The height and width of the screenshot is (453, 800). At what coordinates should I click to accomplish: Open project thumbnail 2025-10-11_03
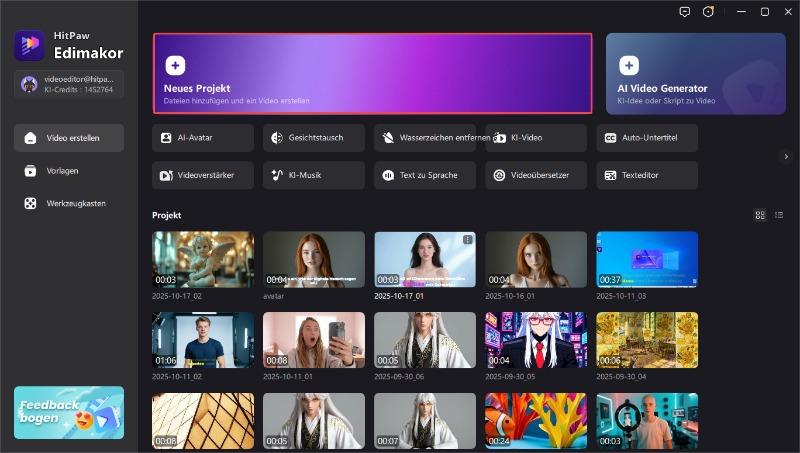coord(647,260)
